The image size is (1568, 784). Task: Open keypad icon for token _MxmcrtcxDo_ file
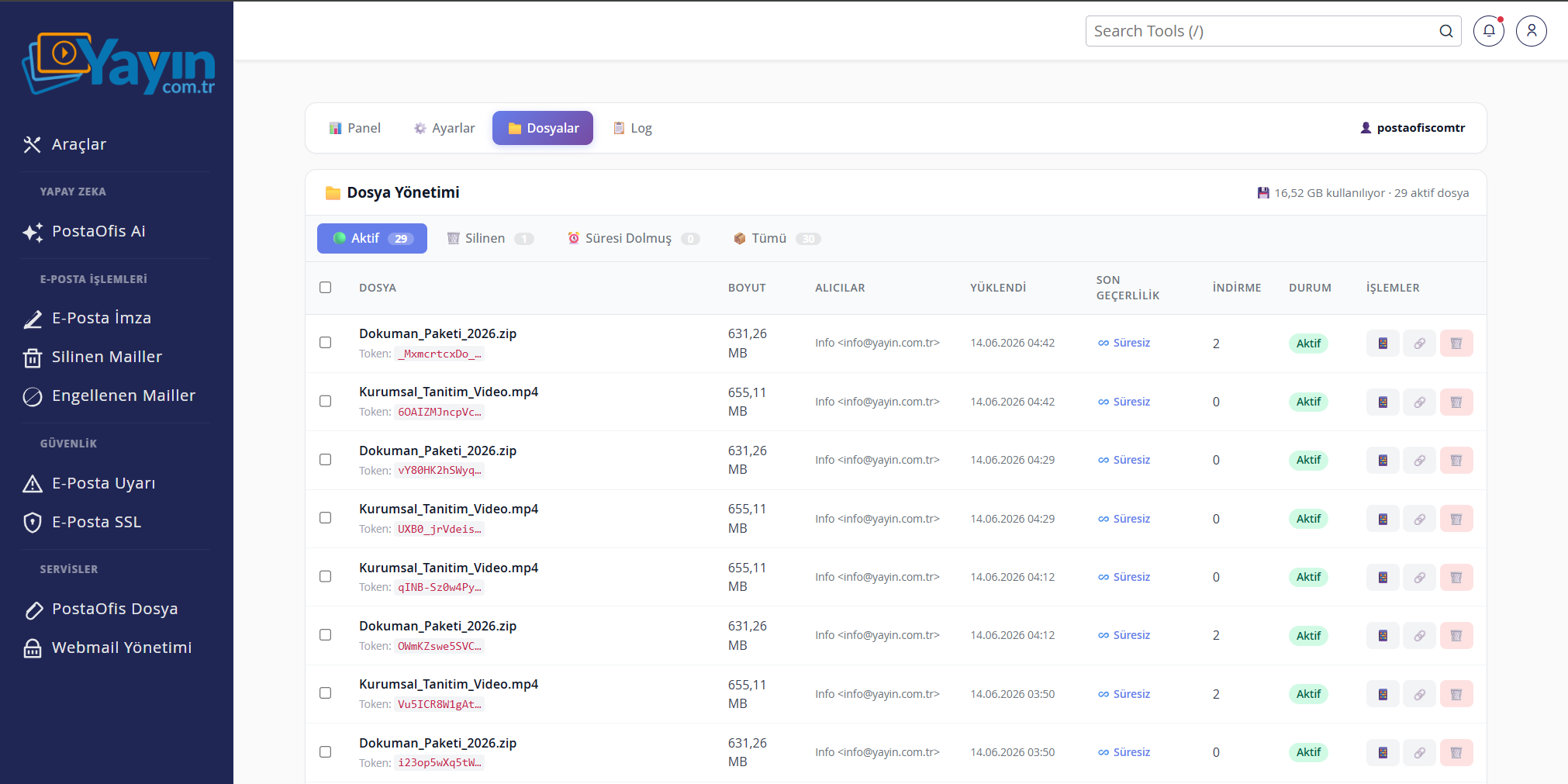1383,344
